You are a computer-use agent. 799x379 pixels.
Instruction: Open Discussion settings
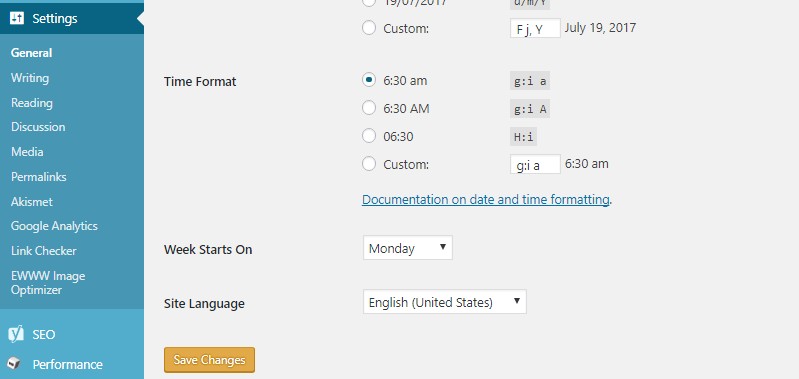click(38, 127)
